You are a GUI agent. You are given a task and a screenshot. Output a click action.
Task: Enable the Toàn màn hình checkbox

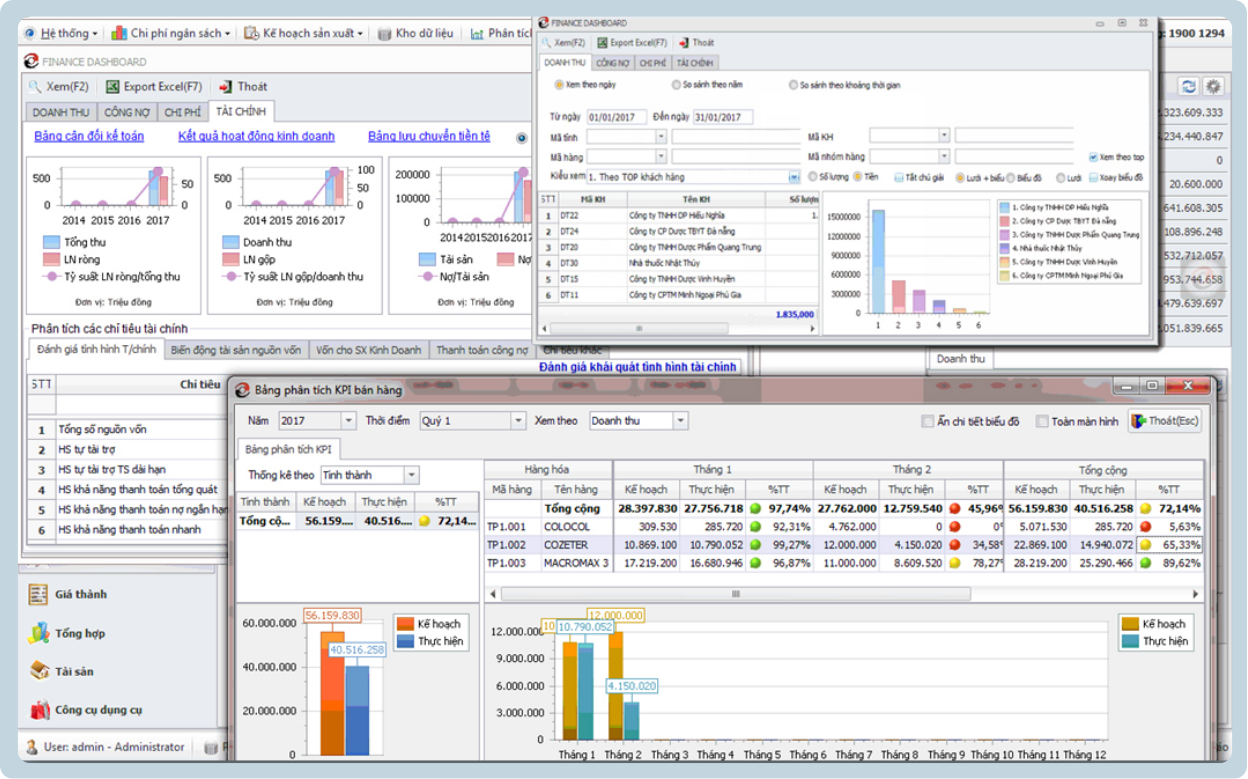click(x=1042, y=421)
